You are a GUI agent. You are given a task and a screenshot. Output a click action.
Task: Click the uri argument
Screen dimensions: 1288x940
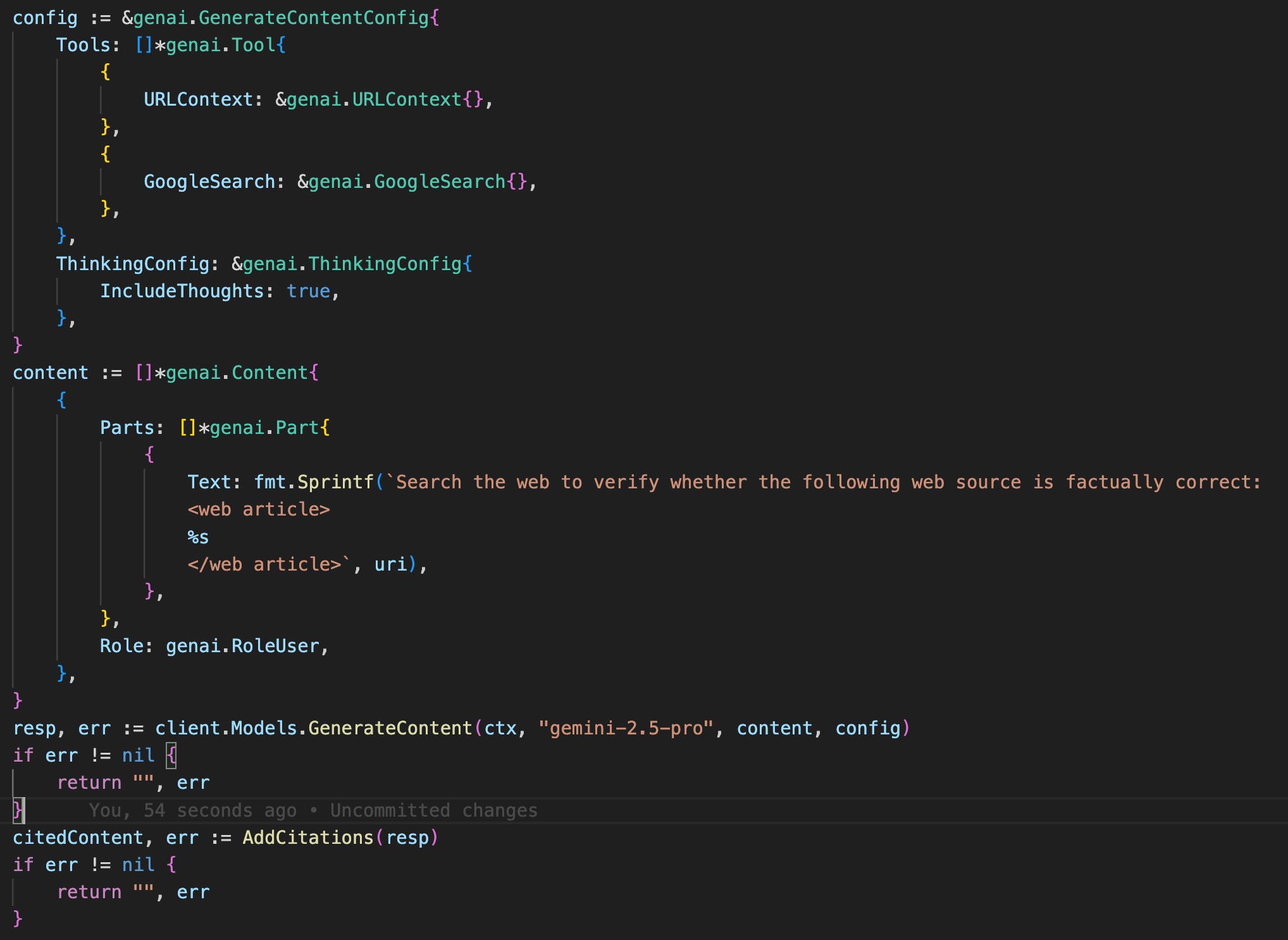tap(390, 564)
